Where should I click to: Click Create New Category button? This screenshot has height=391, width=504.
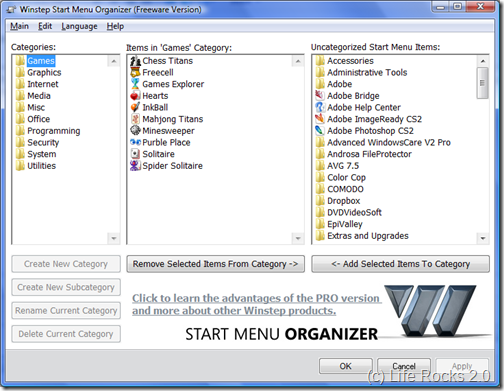pyautogui.click(x=66, y=264)
